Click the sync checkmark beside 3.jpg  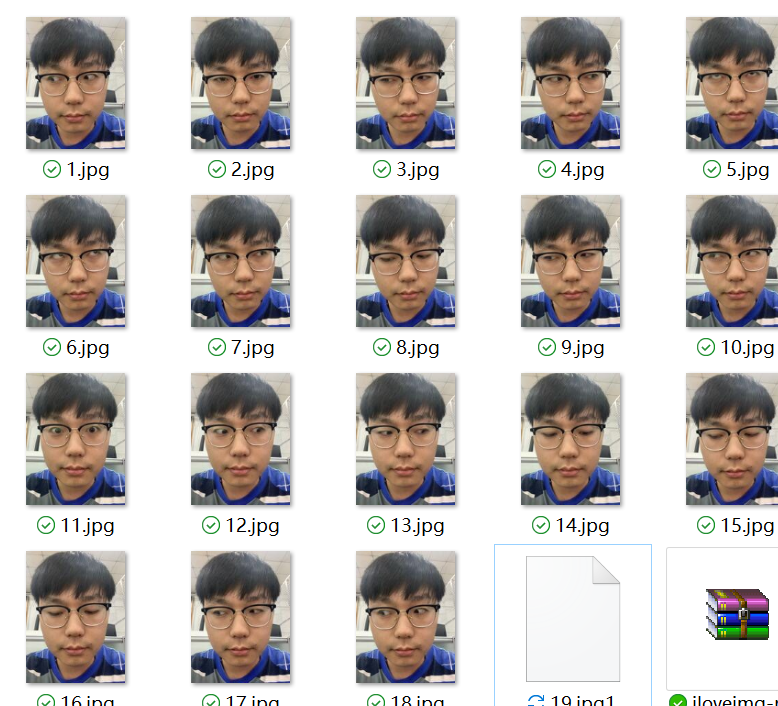[x=382, y=169]
